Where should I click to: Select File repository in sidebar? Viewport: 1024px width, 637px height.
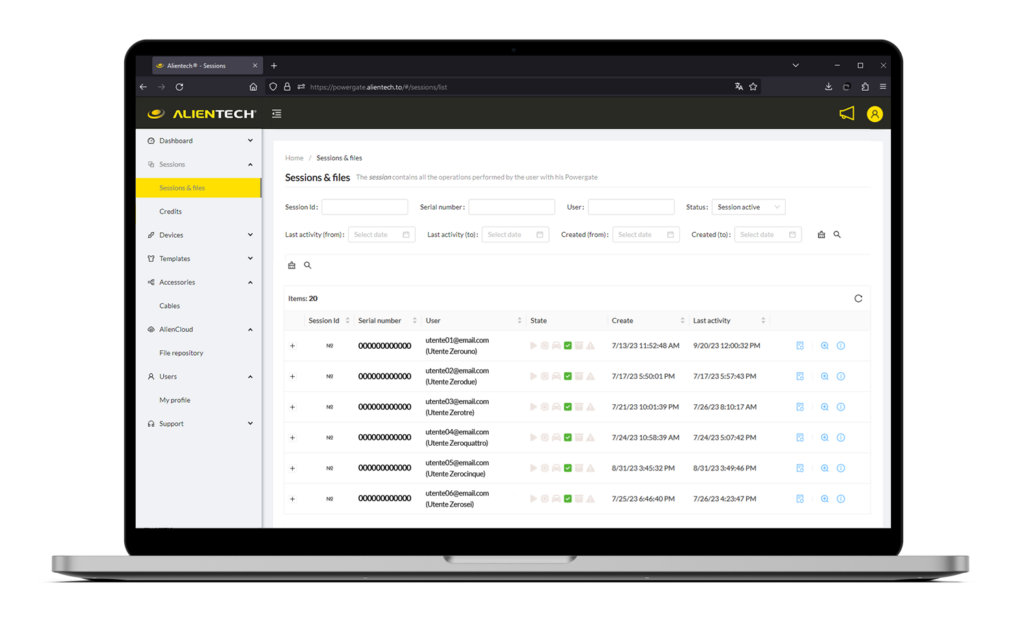(x=181, y=353)
